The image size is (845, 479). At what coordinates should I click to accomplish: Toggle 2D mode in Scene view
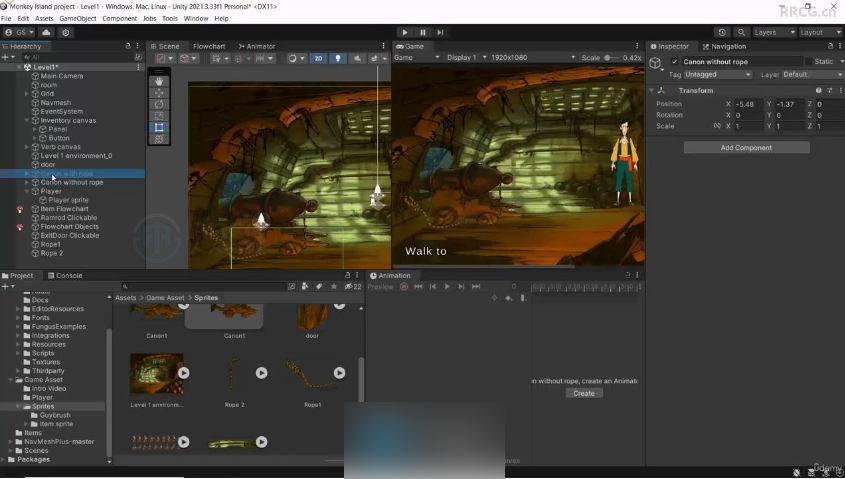pos(318,58)
